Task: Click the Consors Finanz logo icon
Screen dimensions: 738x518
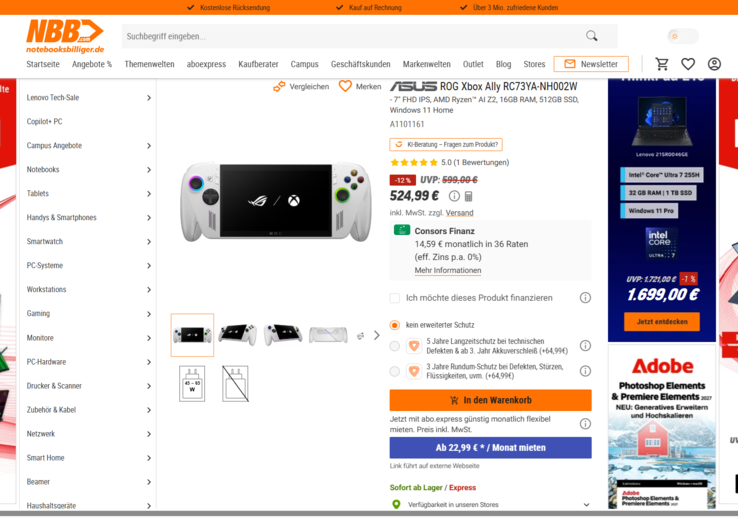Action: 401,230
